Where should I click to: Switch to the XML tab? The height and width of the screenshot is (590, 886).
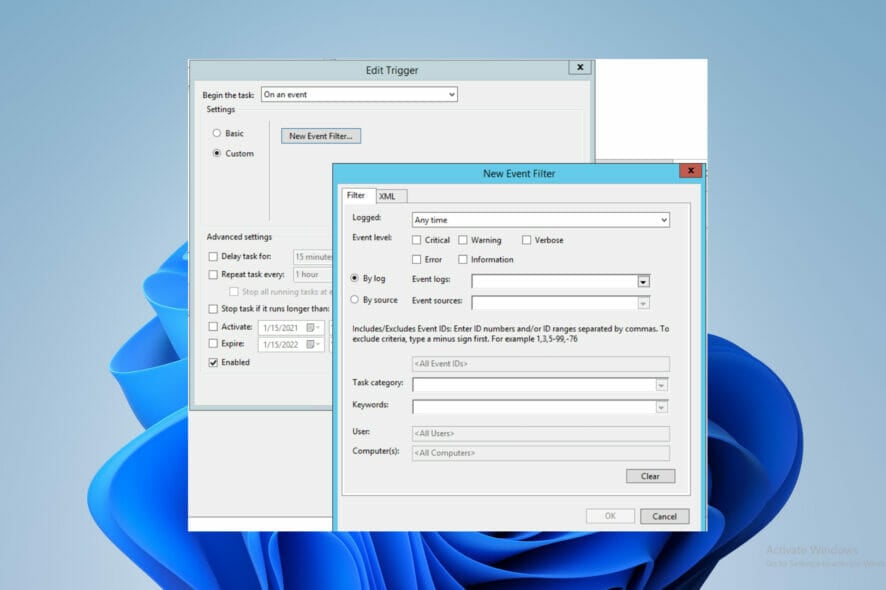click(387, 196)
